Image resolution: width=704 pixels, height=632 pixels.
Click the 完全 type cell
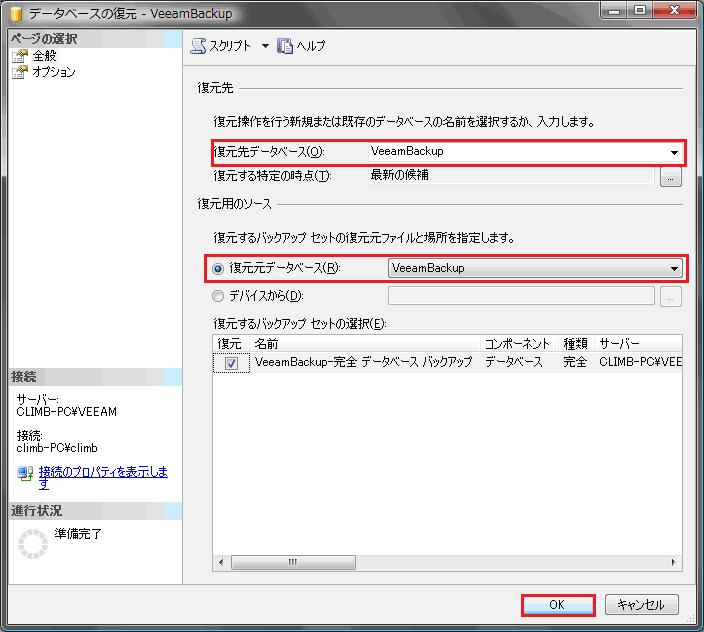click(x=575, y=362)
